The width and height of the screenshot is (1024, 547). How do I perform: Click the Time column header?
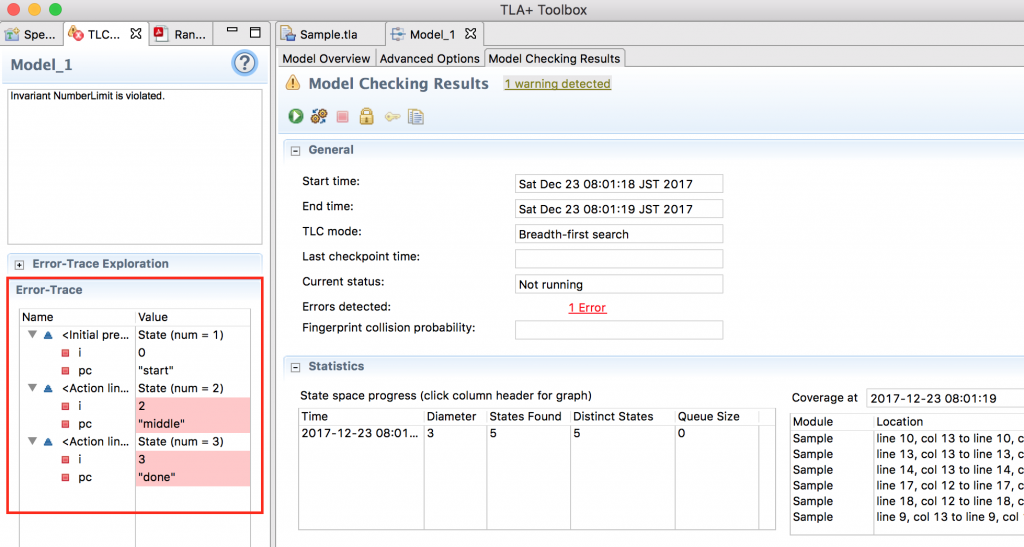[x=361, y=416]
